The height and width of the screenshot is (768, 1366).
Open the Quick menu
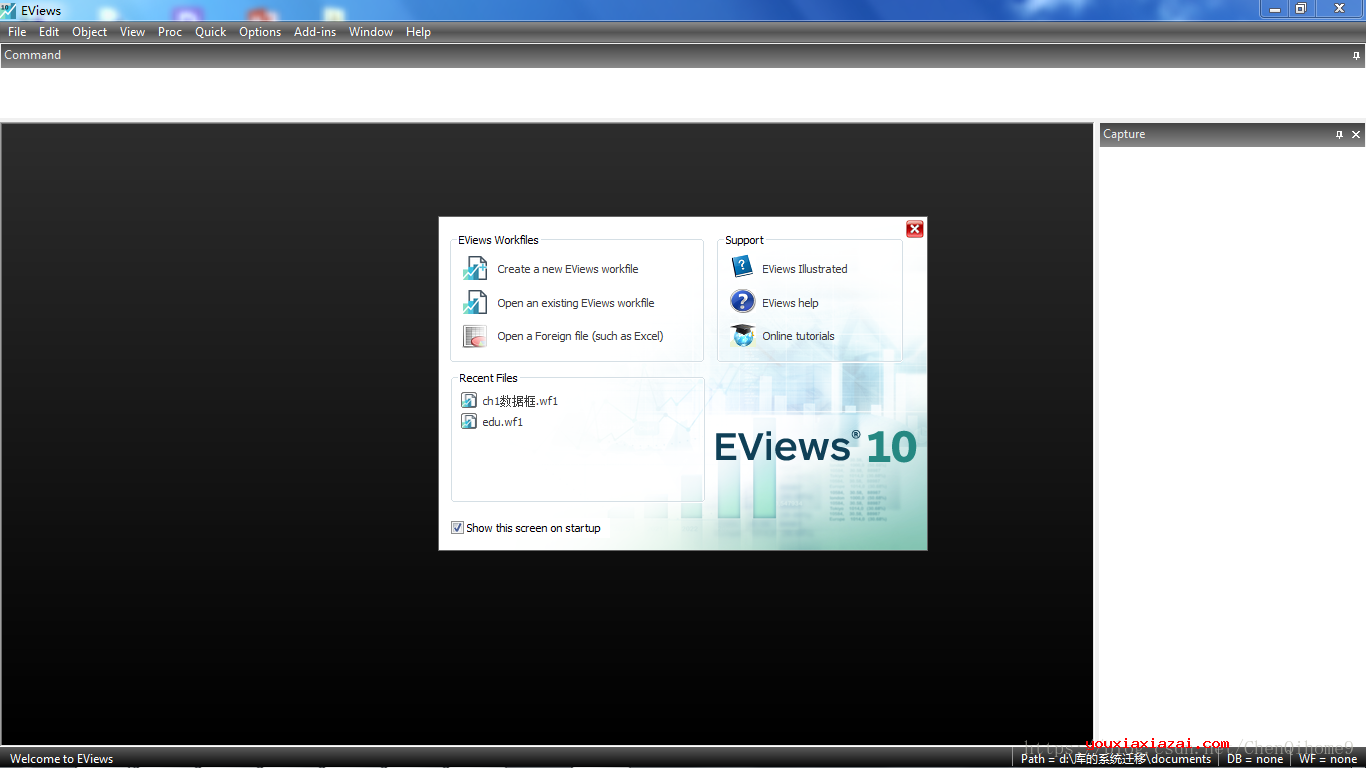coord(211,32)
